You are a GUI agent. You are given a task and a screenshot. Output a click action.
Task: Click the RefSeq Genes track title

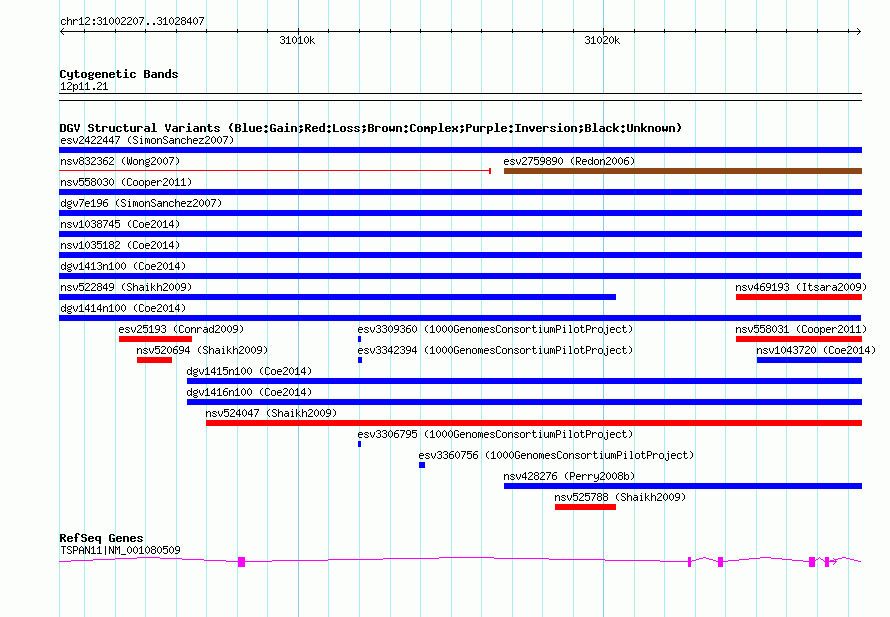pyautogui.click(x=101, y=538)
